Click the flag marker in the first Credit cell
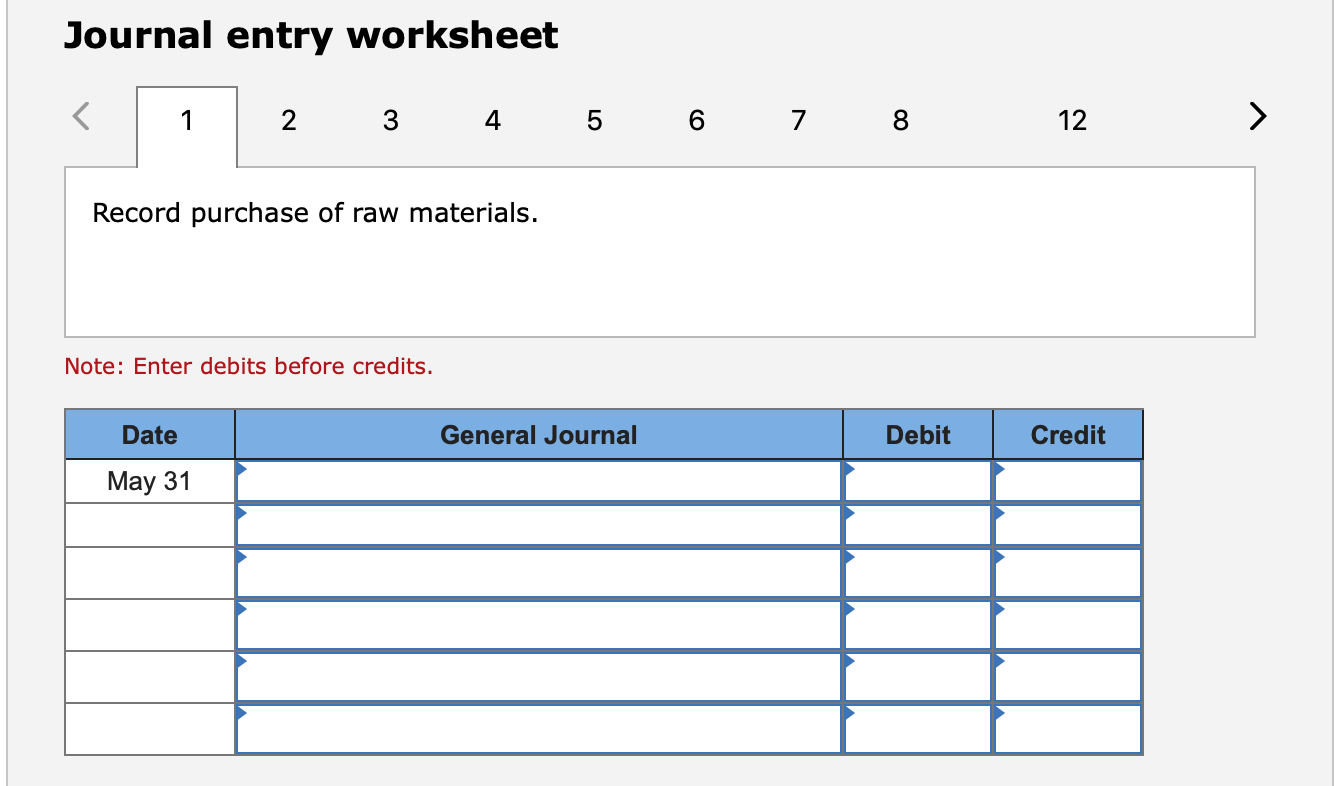The height and width of the screenshot is (786, 1336). point(998,470)
